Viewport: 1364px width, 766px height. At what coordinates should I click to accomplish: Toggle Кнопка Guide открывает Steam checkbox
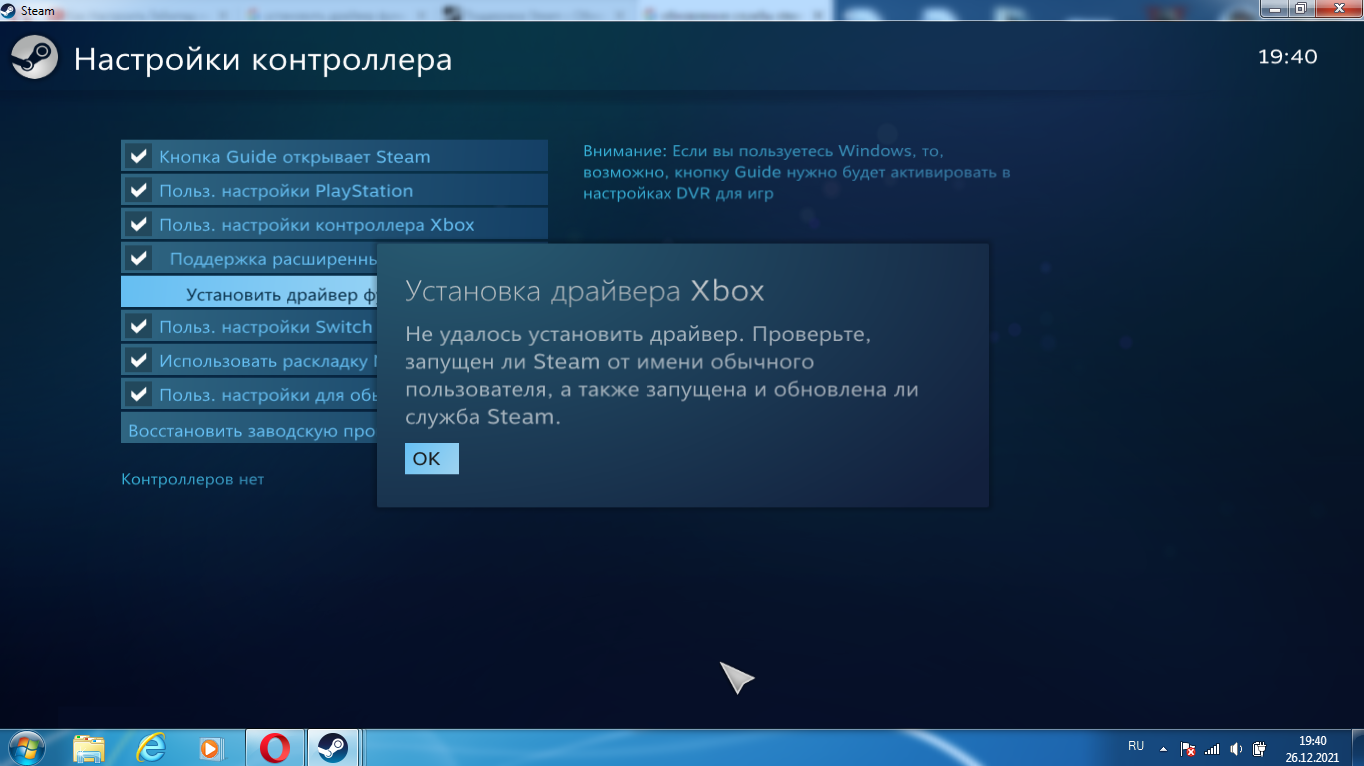point(139,156)
